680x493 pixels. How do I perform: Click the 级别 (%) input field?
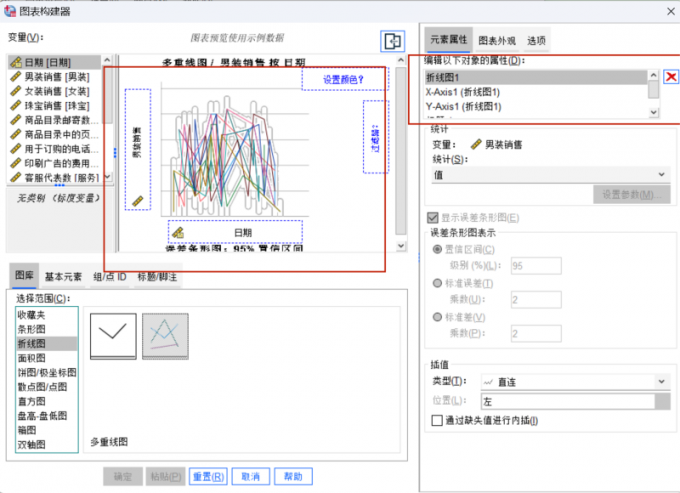click(536, 266)
